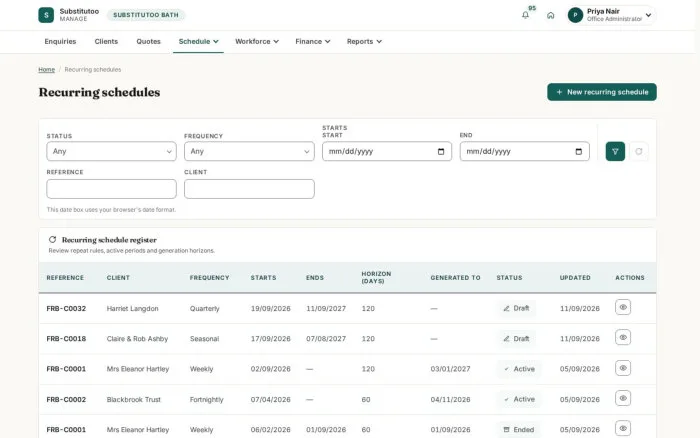
Task: View the Ended Mrs Eleanor Hartley schedule
Action: tap(623, 428)
